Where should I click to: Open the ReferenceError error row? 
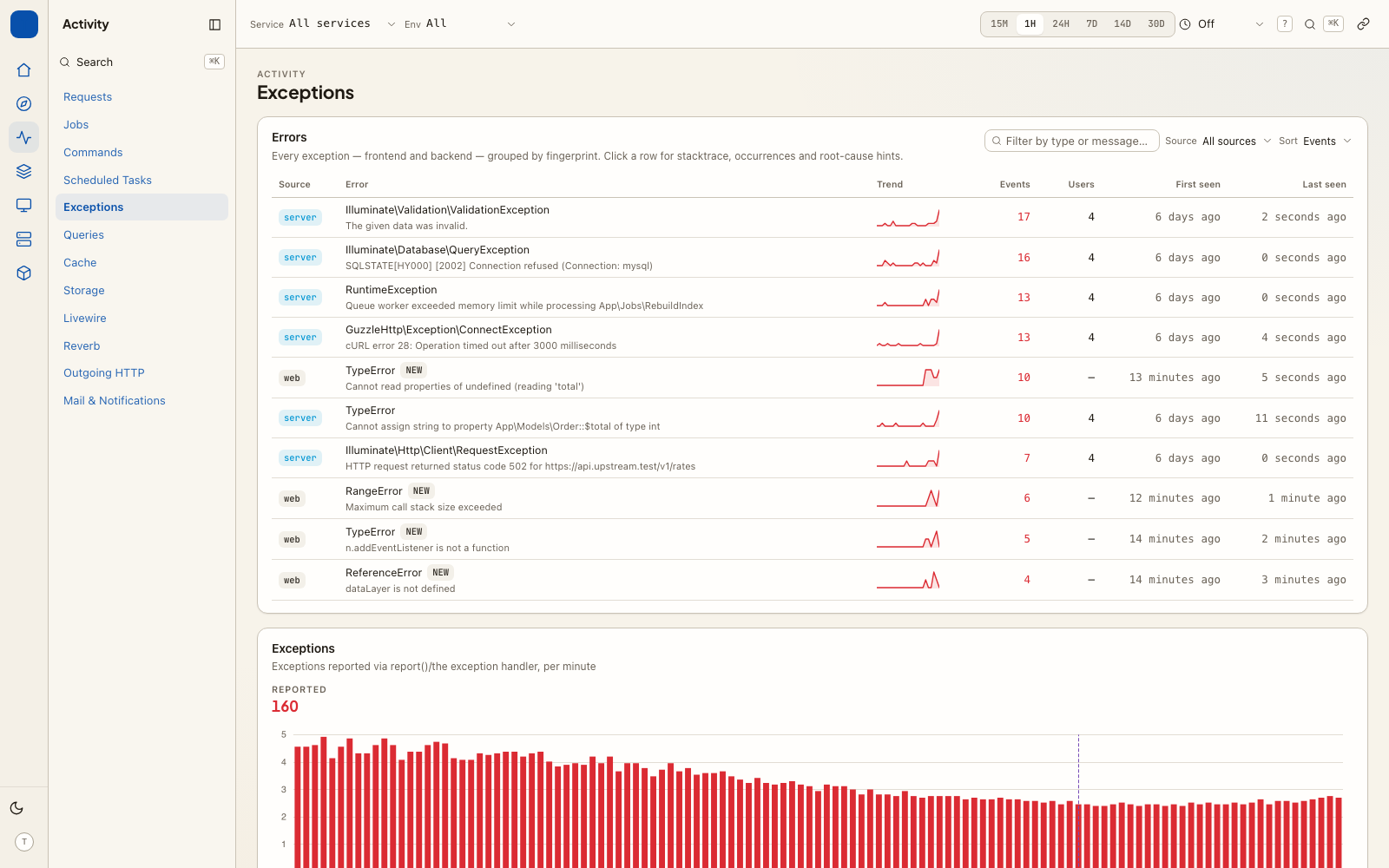(x=813, y=580)
